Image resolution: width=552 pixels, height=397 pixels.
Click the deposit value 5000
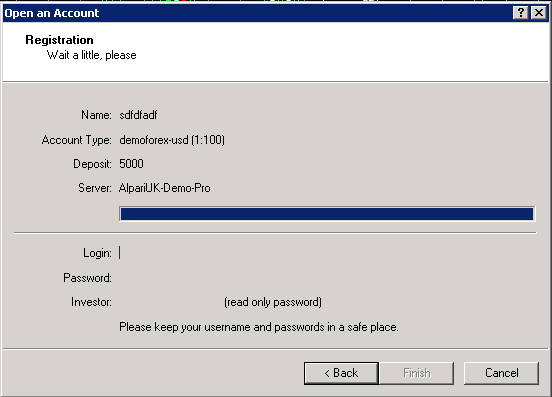pyautogui.click(x=131, y=164)
